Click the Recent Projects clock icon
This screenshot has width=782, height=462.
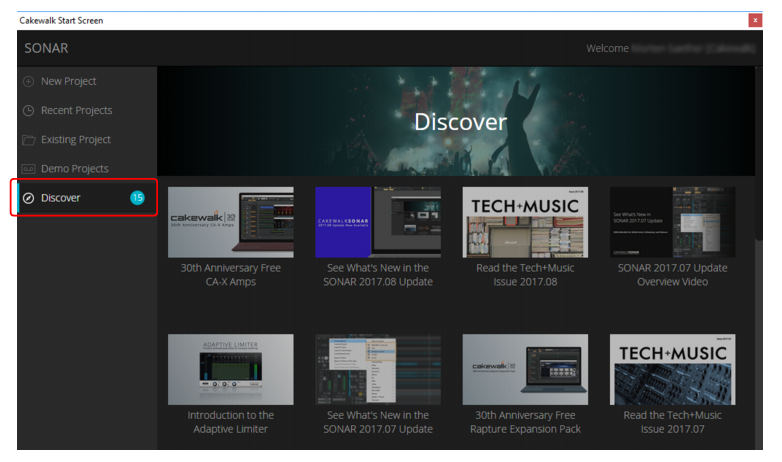[x=28, y=110]
